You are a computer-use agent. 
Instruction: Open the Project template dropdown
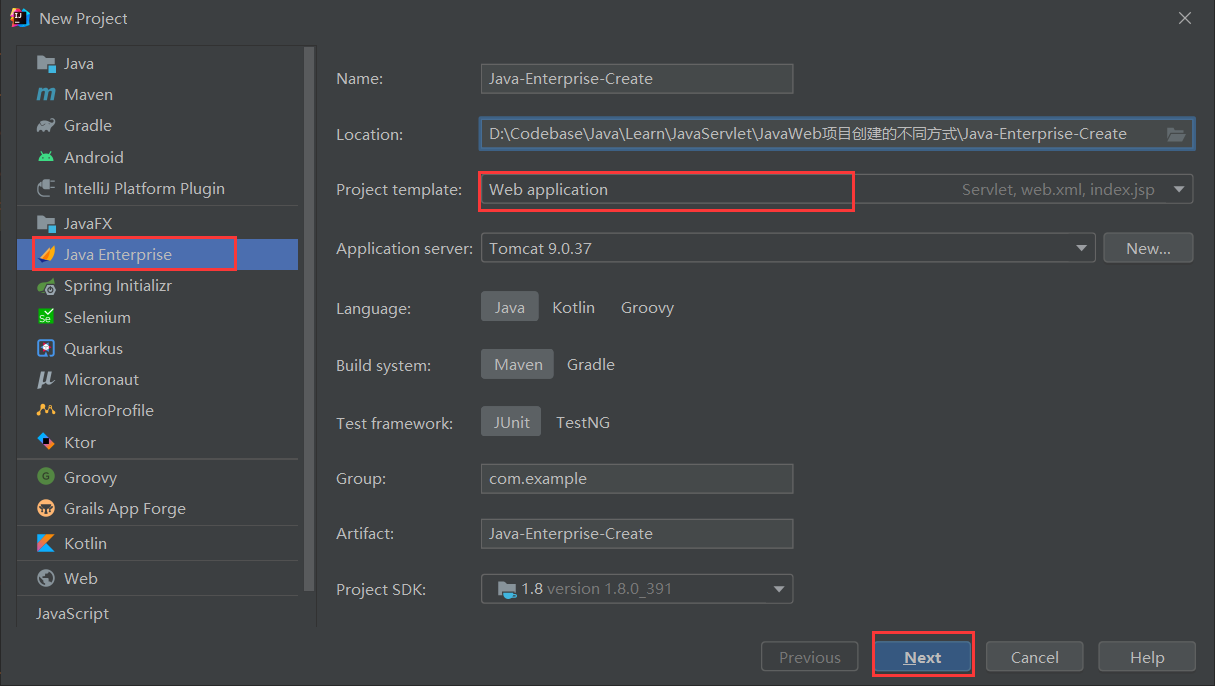(1179, 189)
